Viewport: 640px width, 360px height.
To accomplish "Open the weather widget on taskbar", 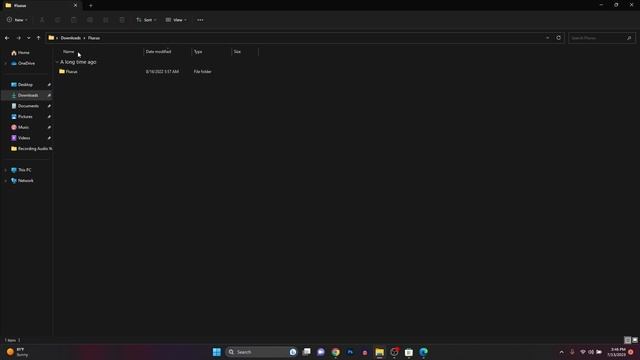I will (17, 352).
